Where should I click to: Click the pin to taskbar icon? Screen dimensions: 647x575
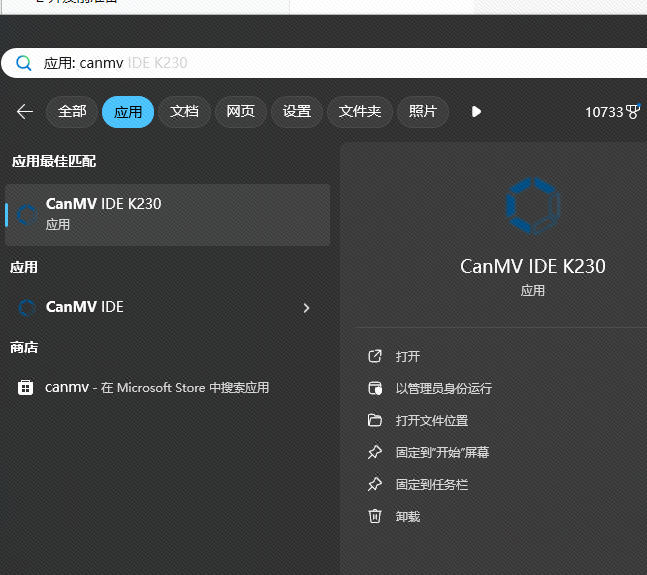pyautogui.click(x=375, y=484)
